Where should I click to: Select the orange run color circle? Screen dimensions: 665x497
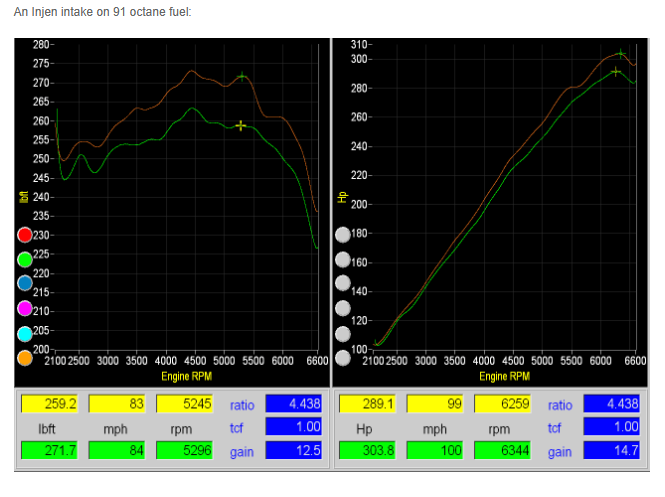point(25,357)
